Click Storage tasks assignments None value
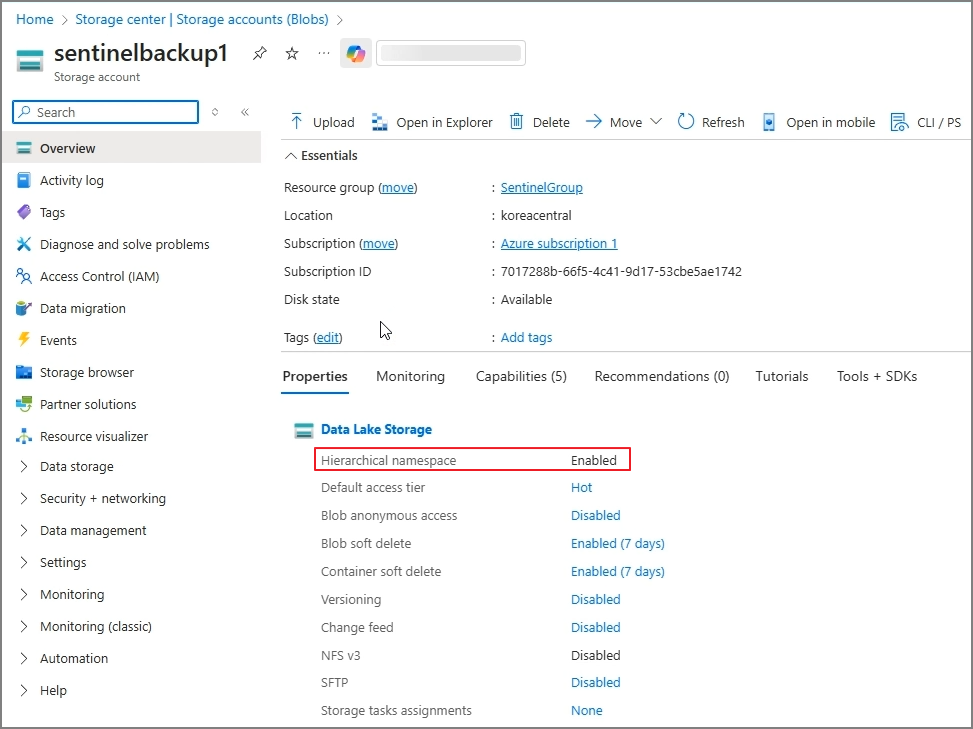The width and height of the screenshot is (973, 729). coord(586,710)
